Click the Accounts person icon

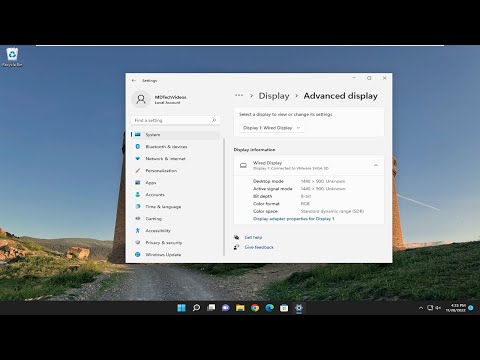[138, 195]
